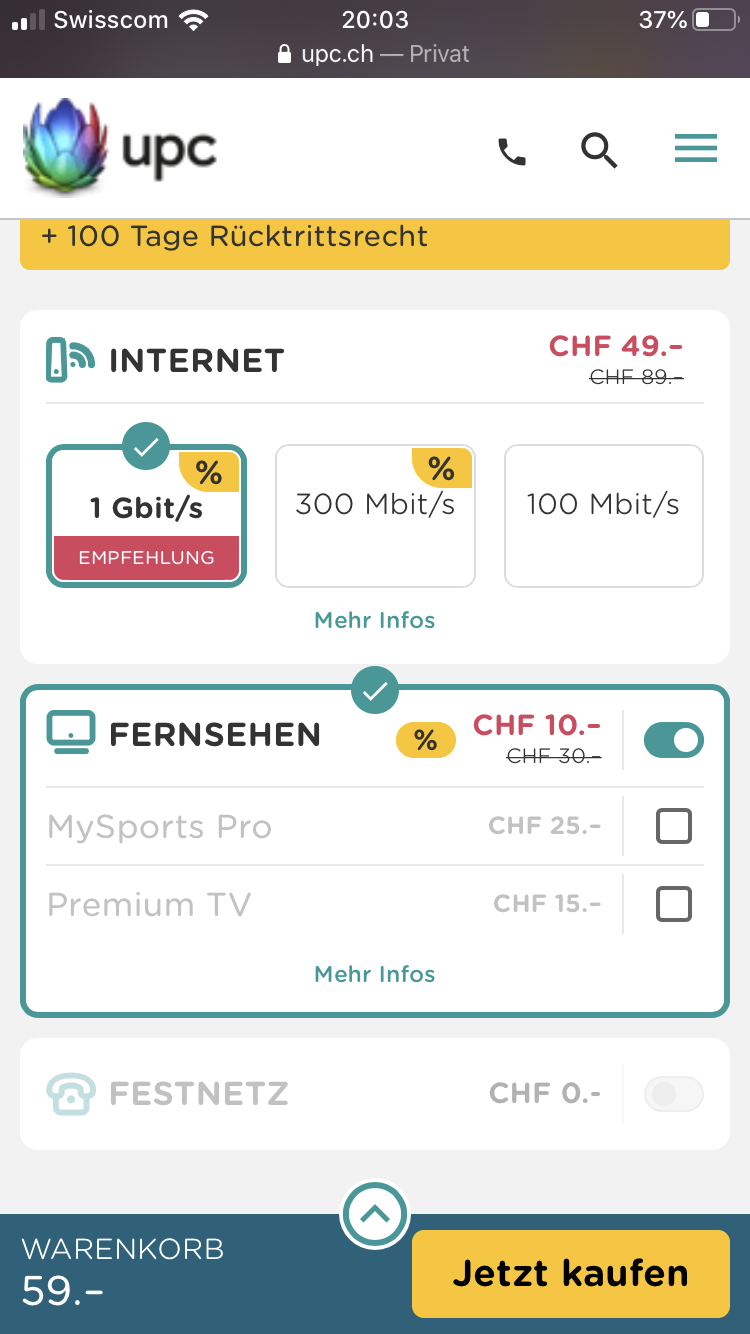The width and height of the screenshot is (750, 1334).
Task: Expand the Warenkorb with chevron-up button
Action: [375, 1214]
